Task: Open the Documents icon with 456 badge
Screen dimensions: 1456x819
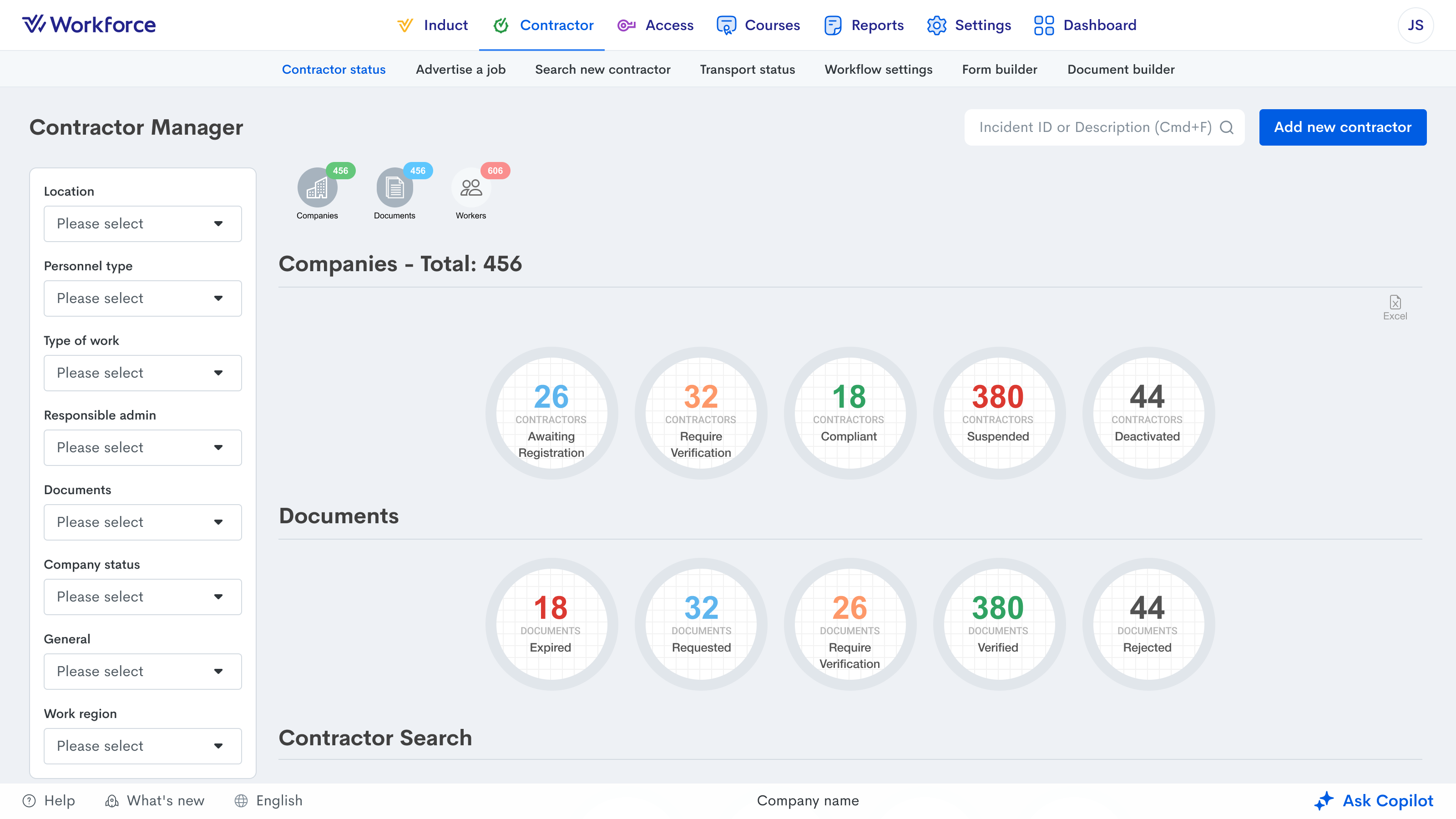Action: (x=394, y=188)
